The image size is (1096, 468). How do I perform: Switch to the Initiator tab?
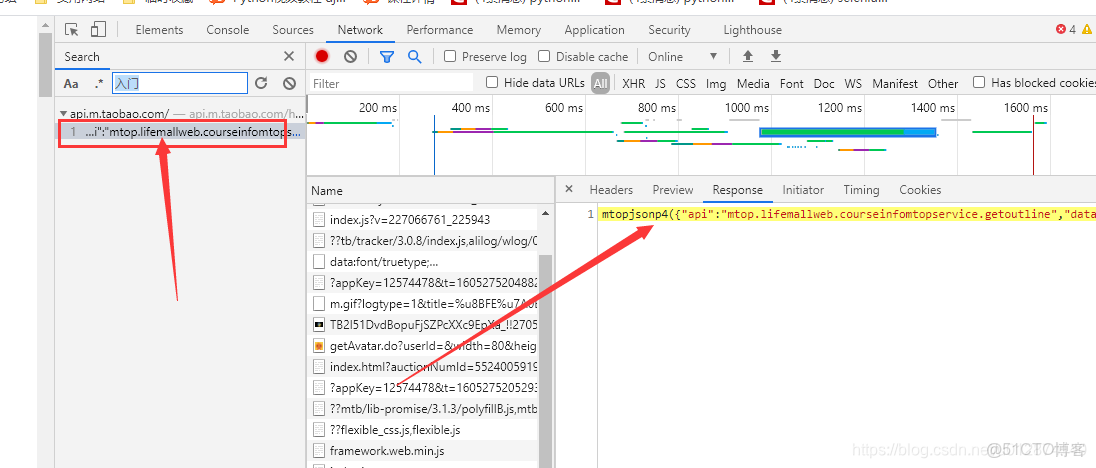click(x=803, y=190)
